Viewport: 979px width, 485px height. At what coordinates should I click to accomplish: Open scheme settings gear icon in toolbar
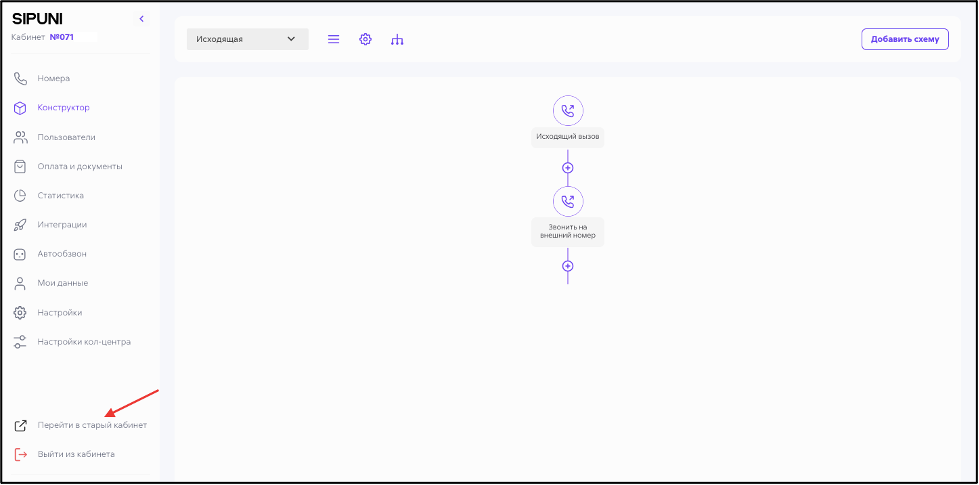tap(365, 39)
